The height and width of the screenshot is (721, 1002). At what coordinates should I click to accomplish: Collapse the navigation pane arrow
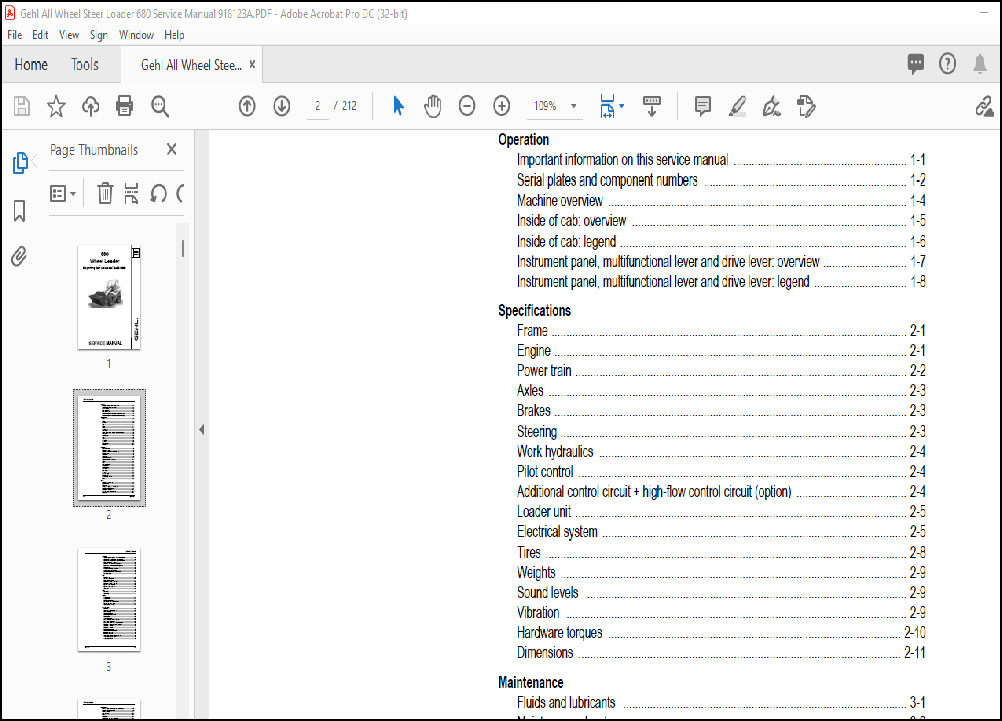tap(201, 430)
